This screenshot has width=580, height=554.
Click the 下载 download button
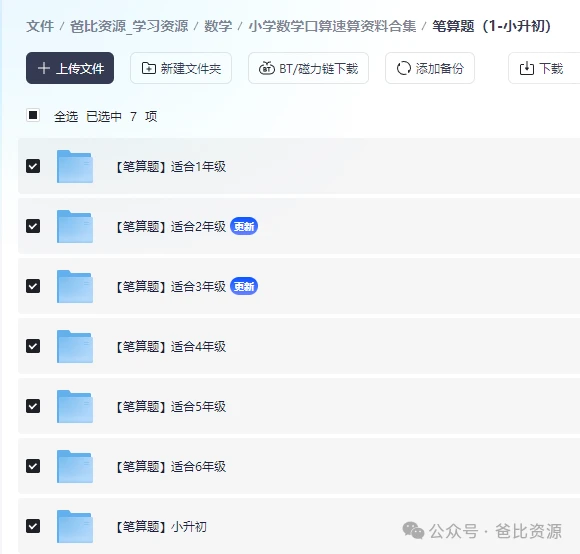tap(544, 68)
